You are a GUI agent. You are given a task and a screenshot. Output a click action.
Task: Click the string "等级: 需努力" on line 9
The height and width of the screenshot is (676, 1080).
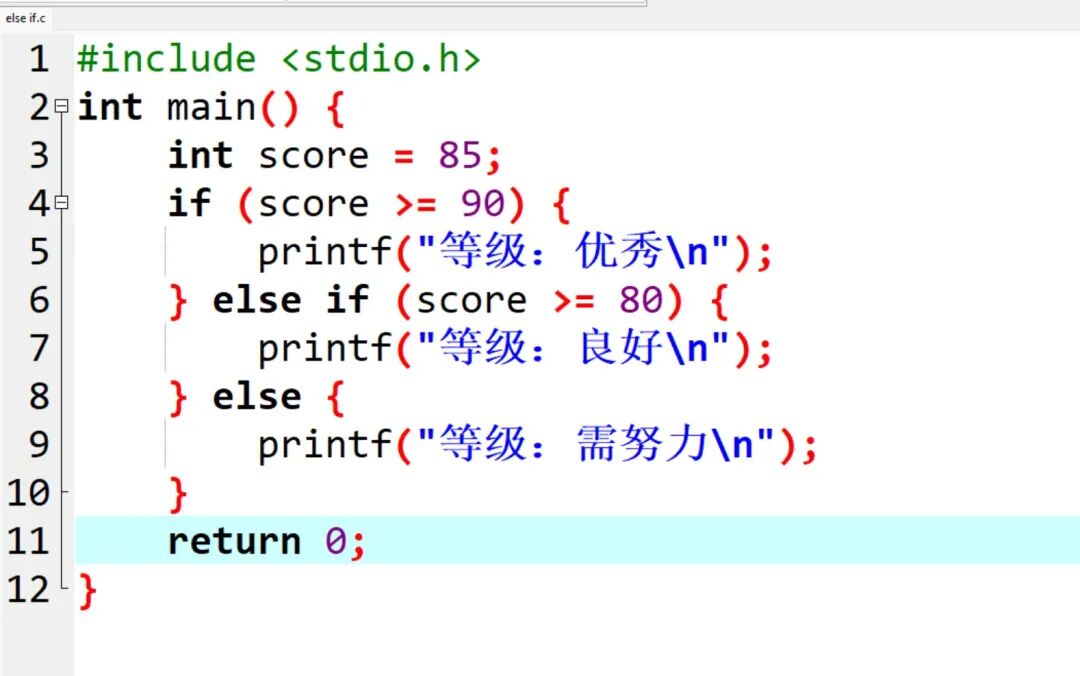click(x=596, y=445)
